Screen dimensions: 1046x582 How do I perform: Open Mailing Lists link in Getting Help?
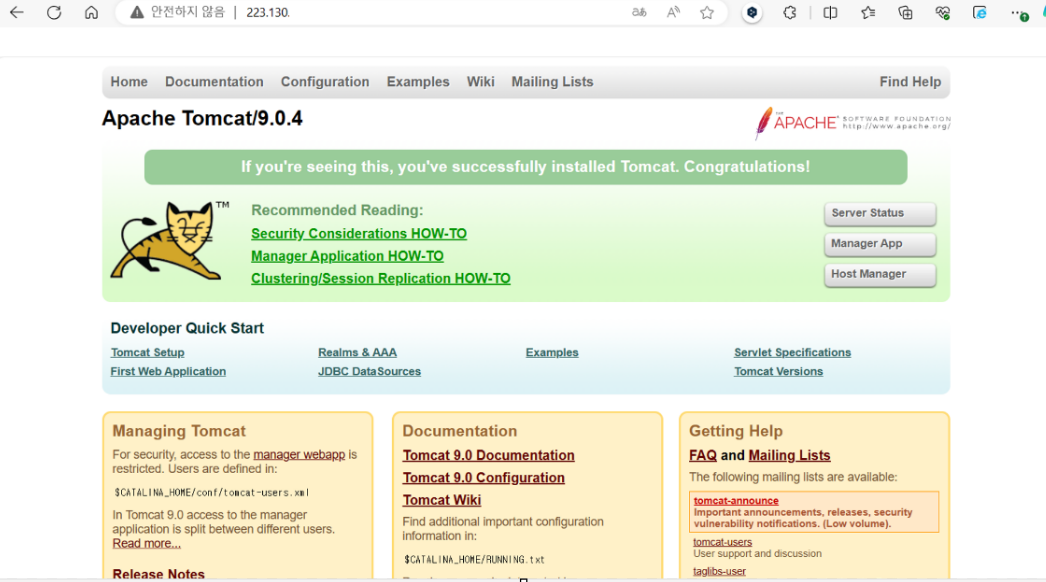[x=789, y=455]
